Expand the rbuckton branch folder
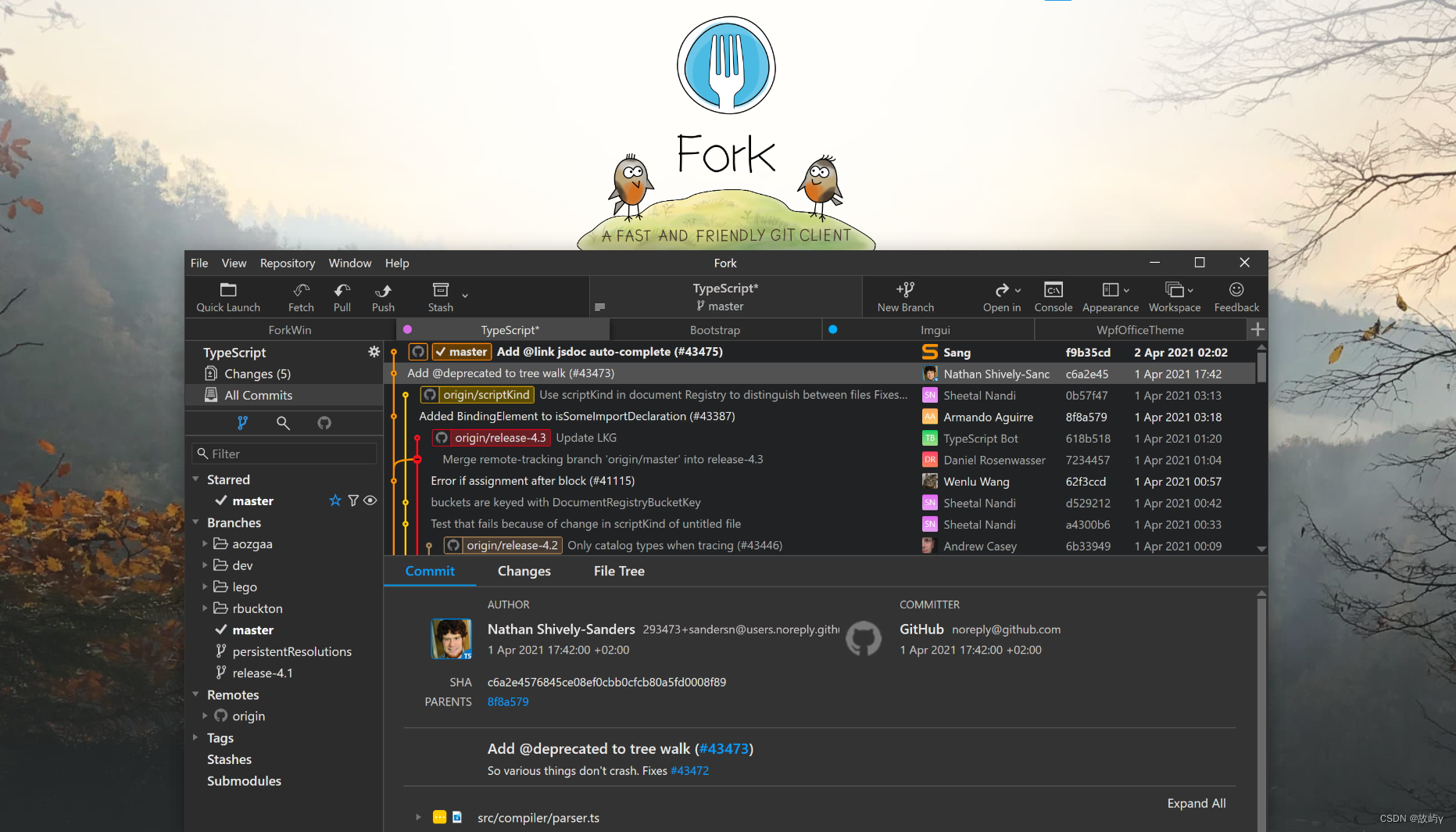1456x832 pixels. tap(205, 608)
